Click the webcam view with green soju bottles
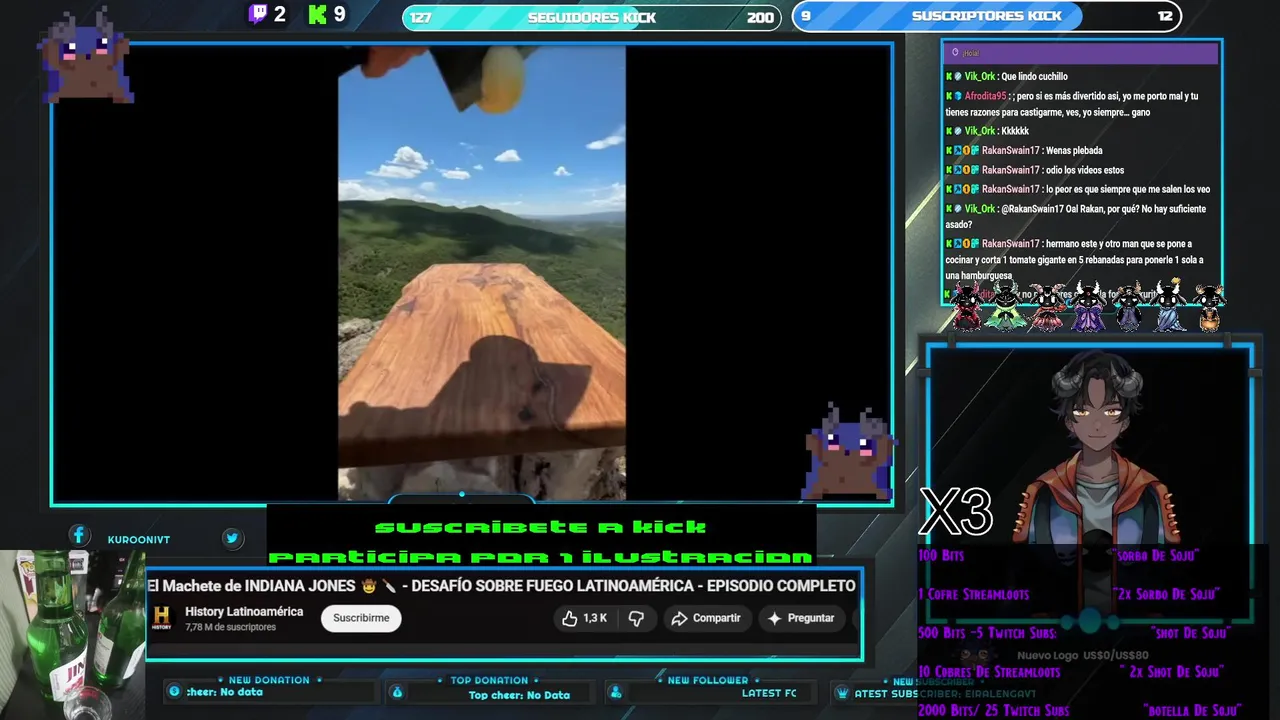Screen dimensions: 1280x720 (72, 634)
